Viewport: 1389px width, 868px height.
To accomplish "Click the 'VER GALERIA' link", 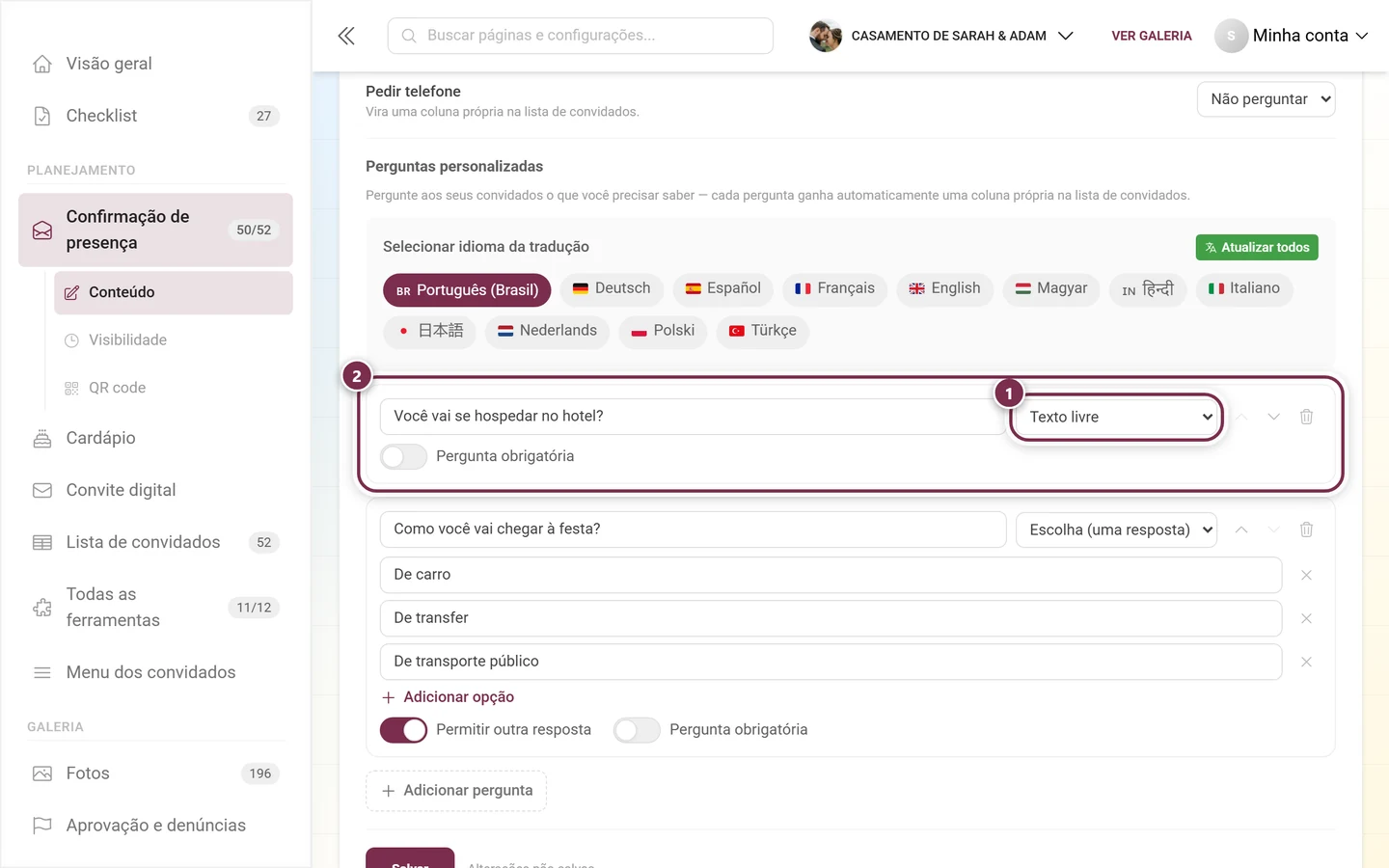I will (x=1152, y=36).
